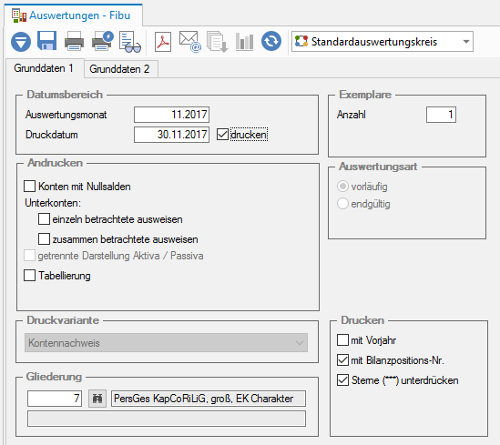Click the Anzahl label

pyautogui.click(x=351, y=115)
